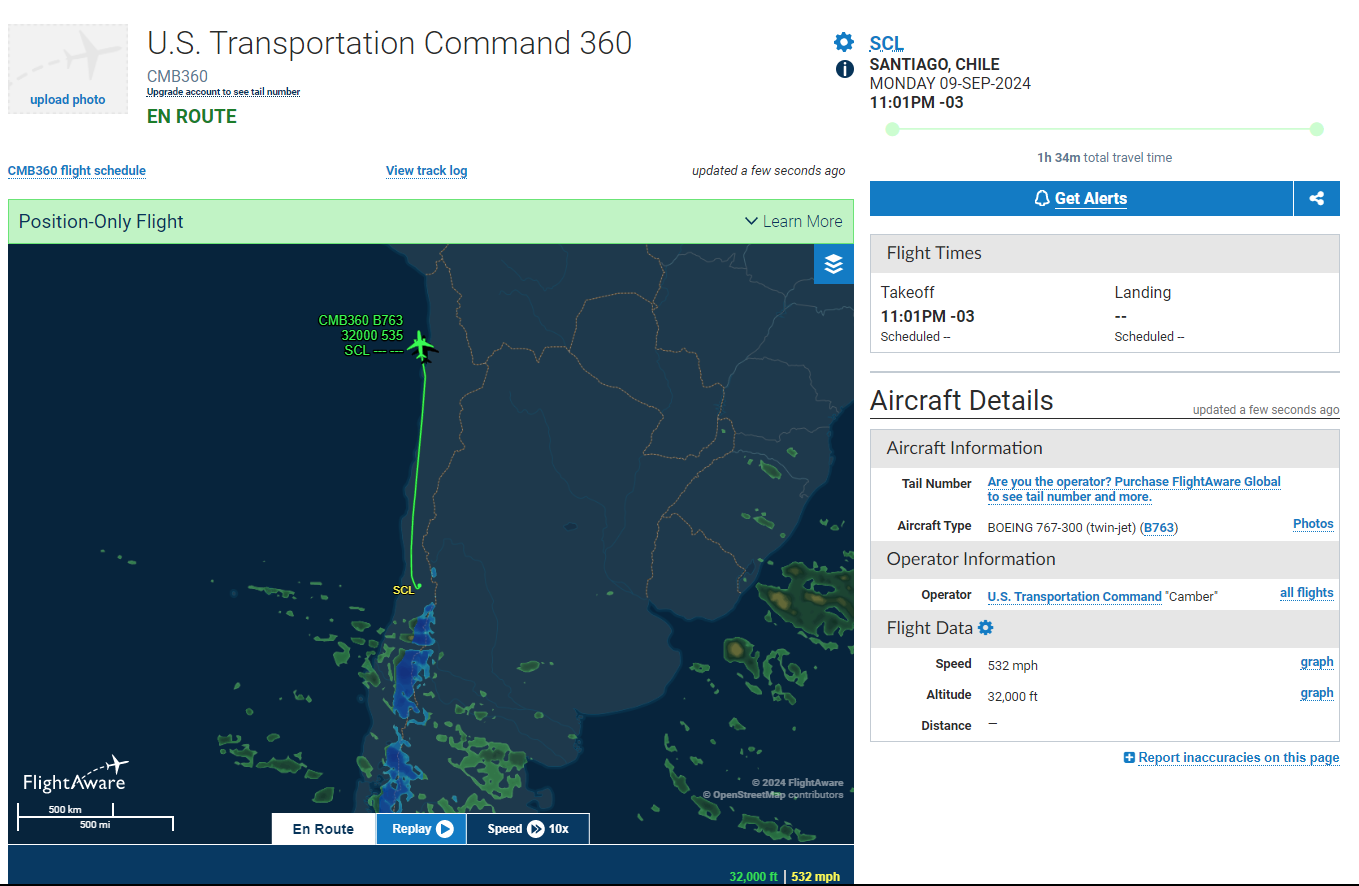This screenshot has width=1359, height=886.
Task: Select the En Route tab
Action: click(323, 829)
